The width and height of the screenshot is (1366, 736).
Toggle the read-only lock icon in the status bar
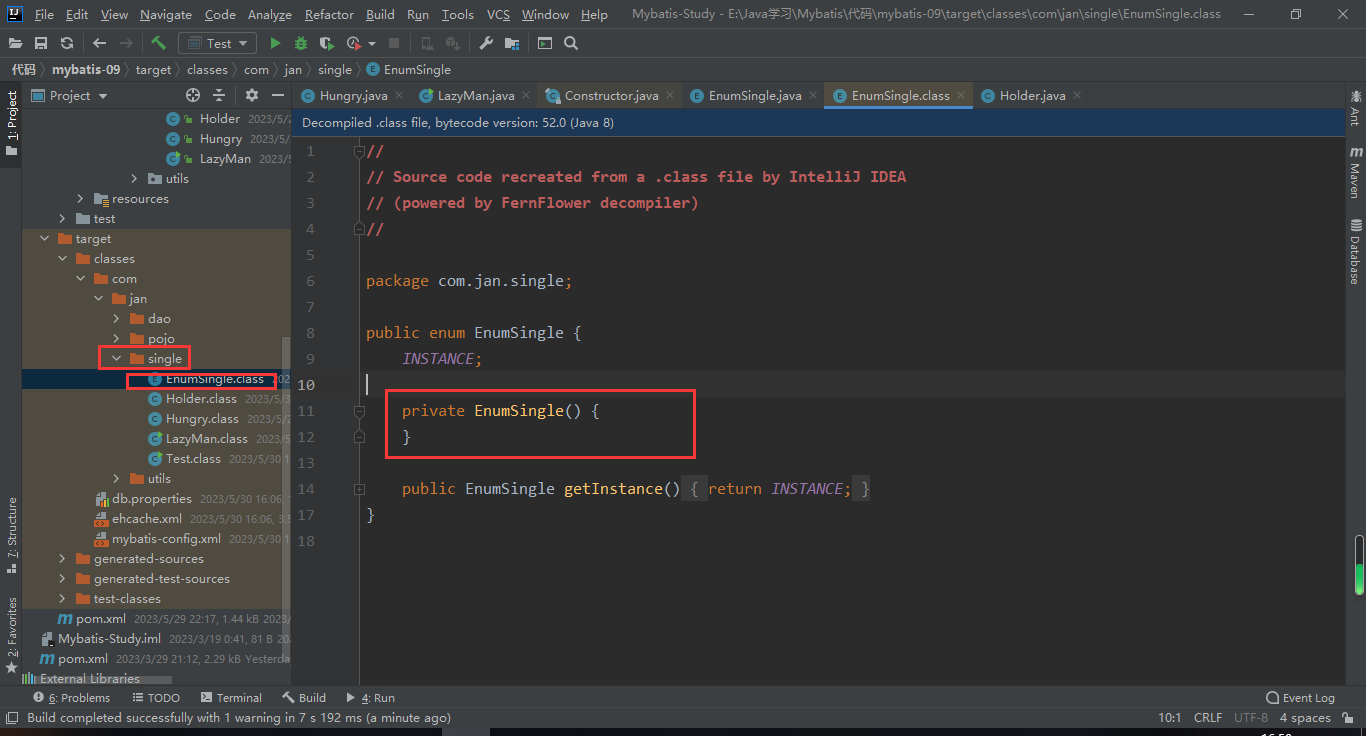click(1346, 717)
